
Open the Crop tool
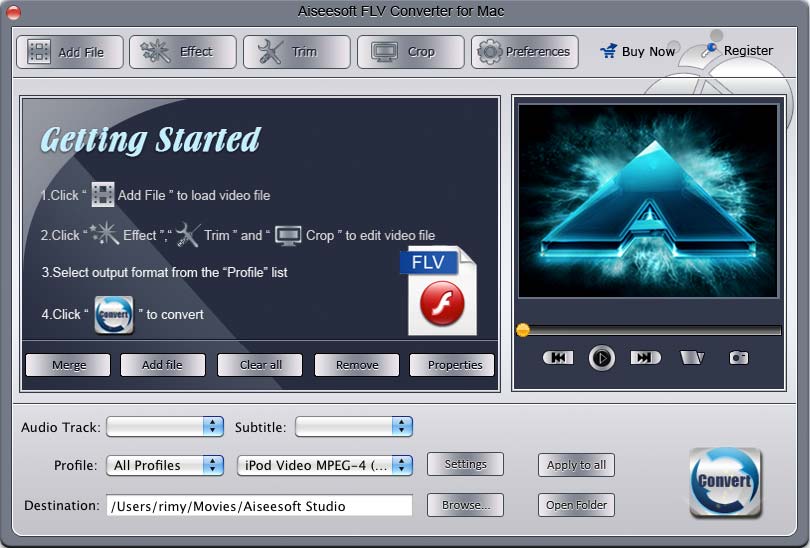point(411,52)
